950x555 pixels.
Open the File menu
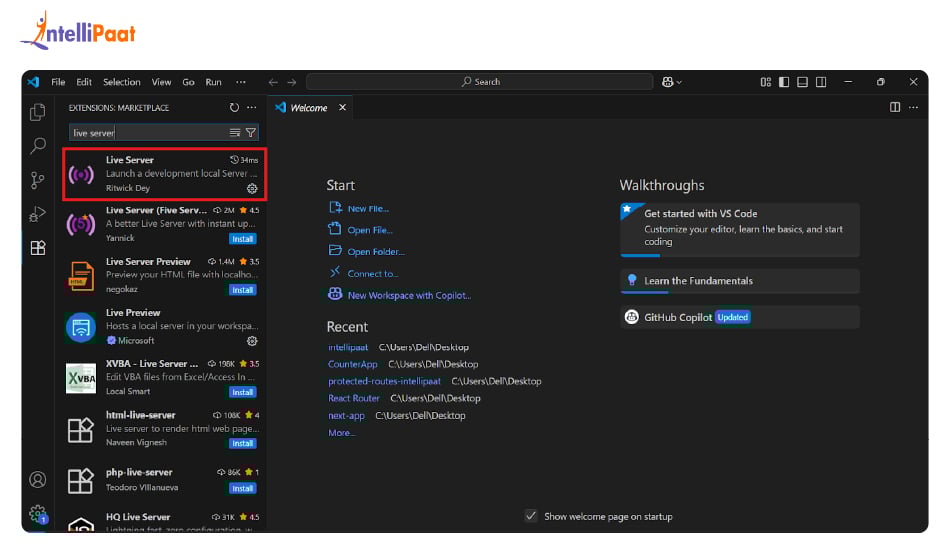(x=58, y=82)
